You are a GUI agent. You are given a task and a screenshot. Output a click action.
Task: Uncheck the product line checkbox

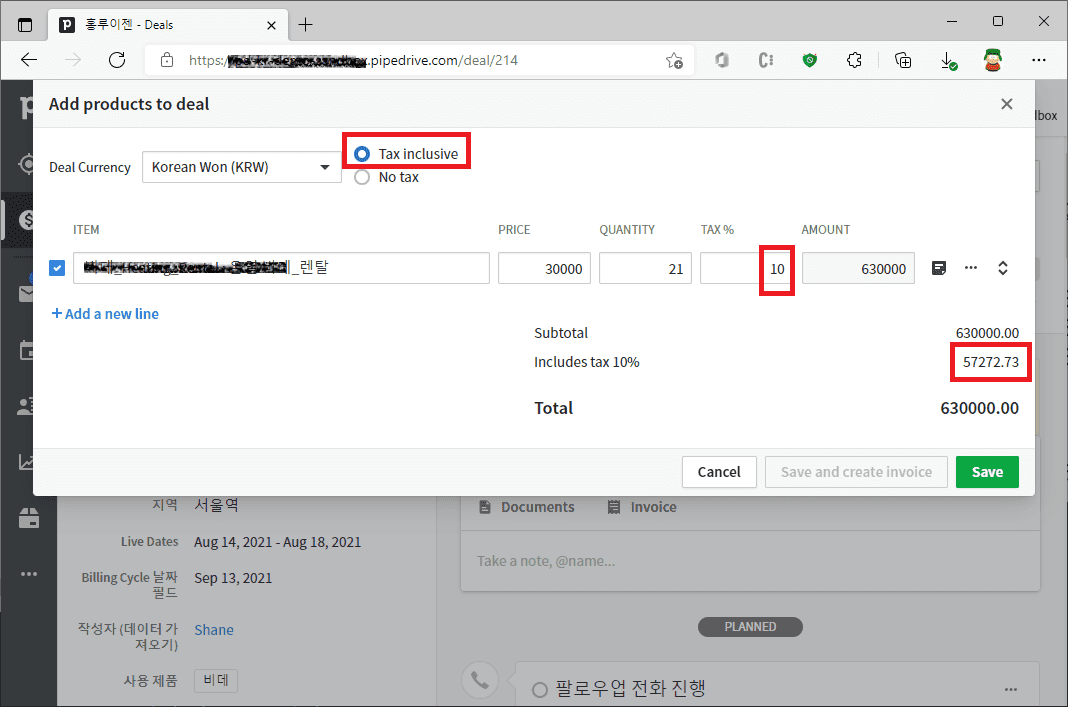(57, 268)
